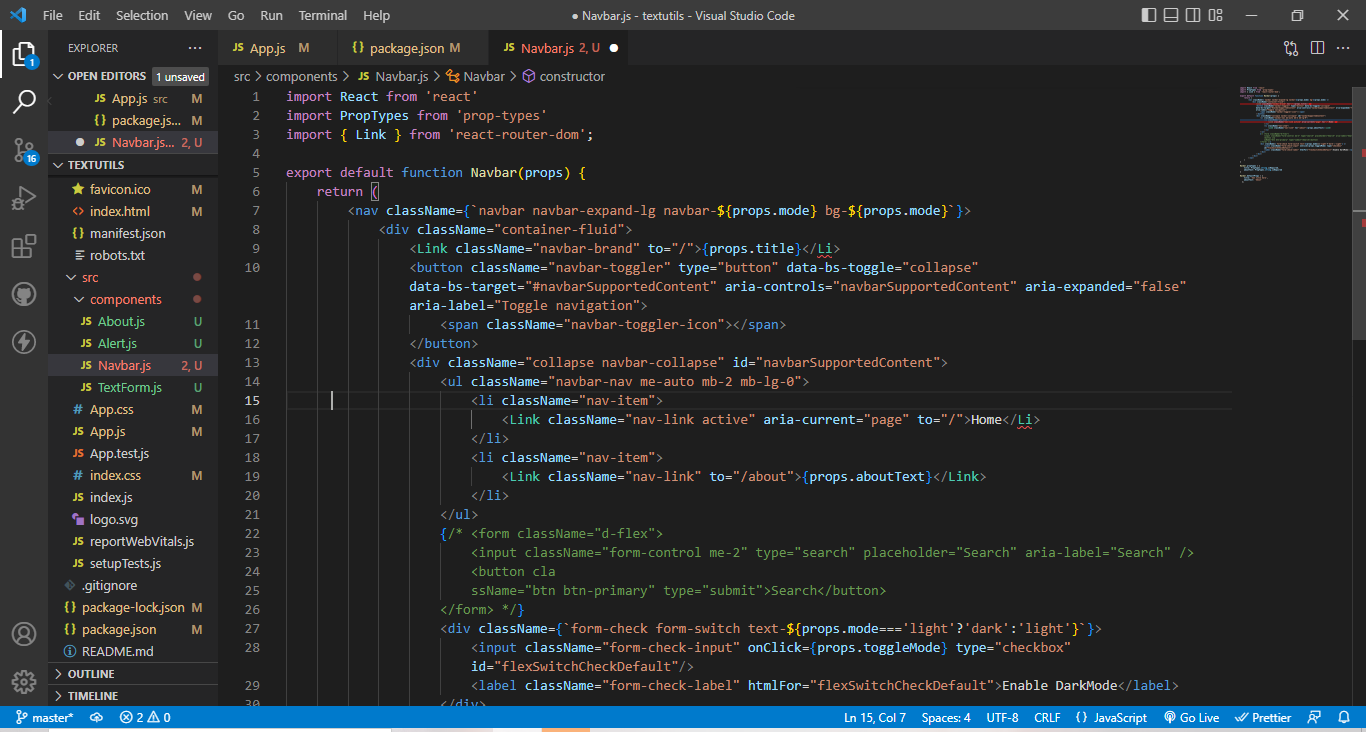Click the feedback icon in status bar
The height and width of the screenshot is (732, 1366).
tap(1316, 717)
